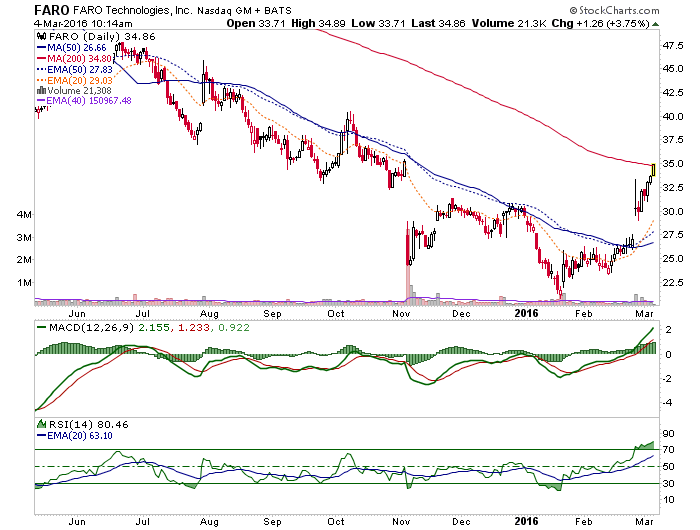Click the candlestick icon beside FARO (Daily)

(x=42, y=37)
